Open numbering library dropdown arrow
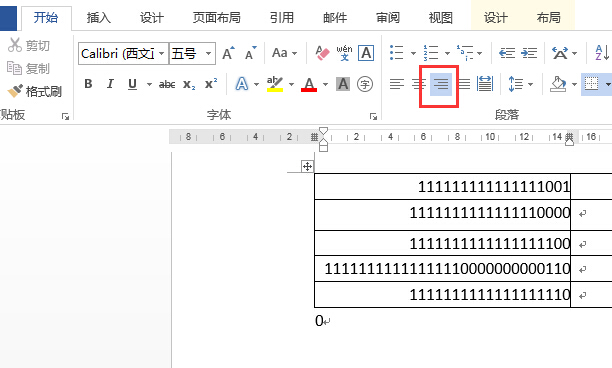Viewport: 612px width, 368px height. pyautogui.click(x=447, y=53)
